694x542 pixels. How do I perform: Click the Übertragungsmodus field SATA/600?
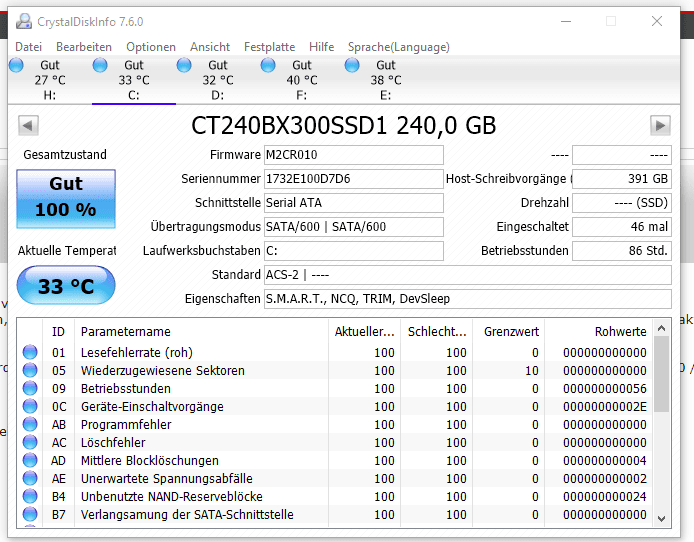[x=354, y=227]
